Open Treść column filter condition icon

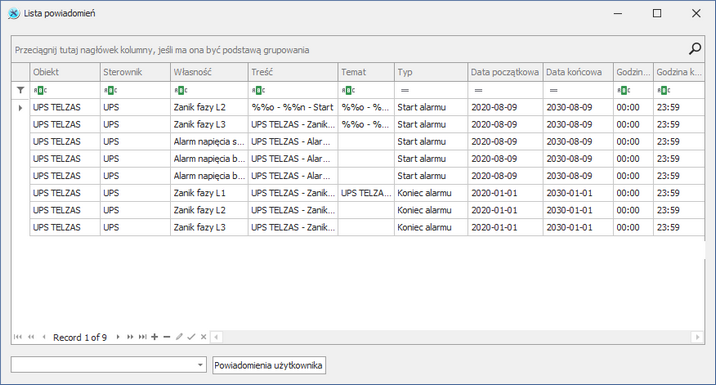point(258,90)
